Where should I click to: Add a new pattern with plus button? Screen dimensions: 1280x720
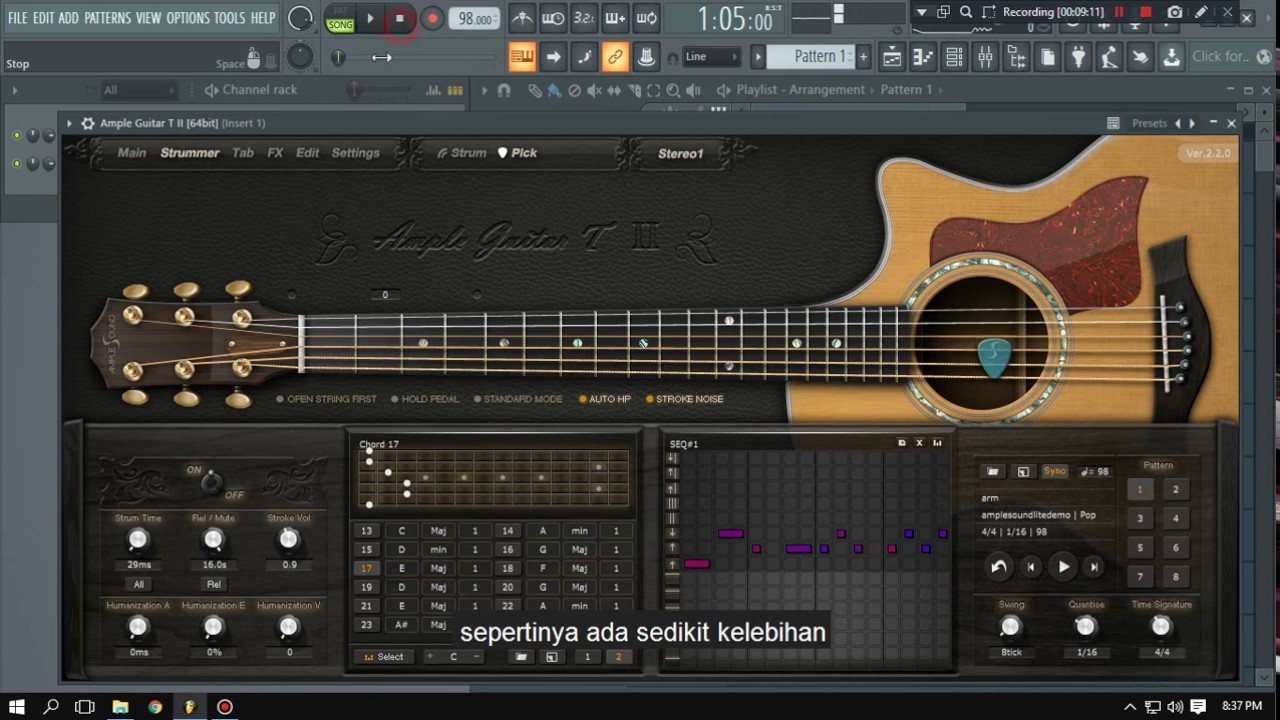(x=863, y=57)
